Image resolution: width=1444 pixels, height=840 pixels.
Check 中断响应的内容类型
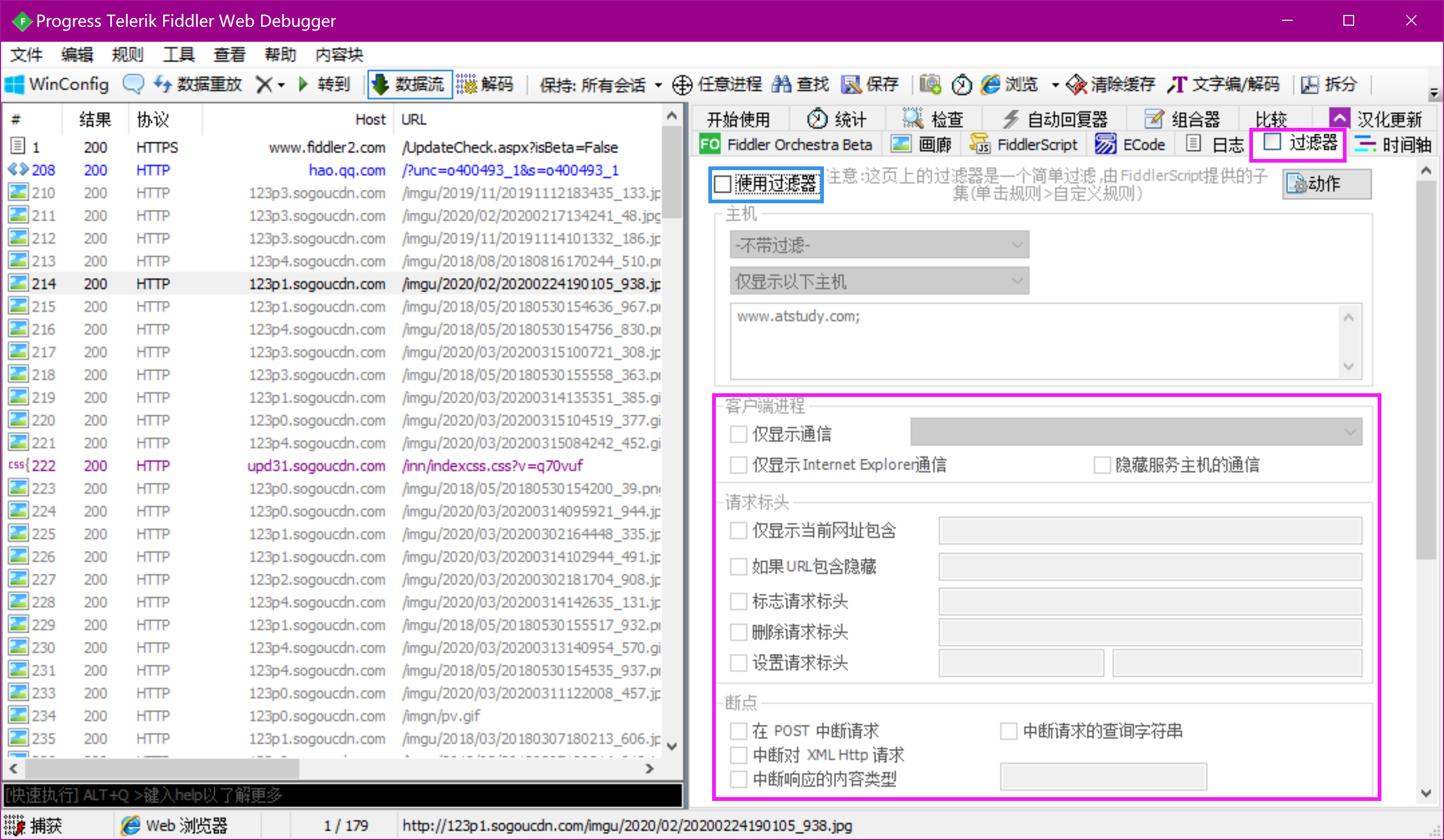[x=739, y=779]
